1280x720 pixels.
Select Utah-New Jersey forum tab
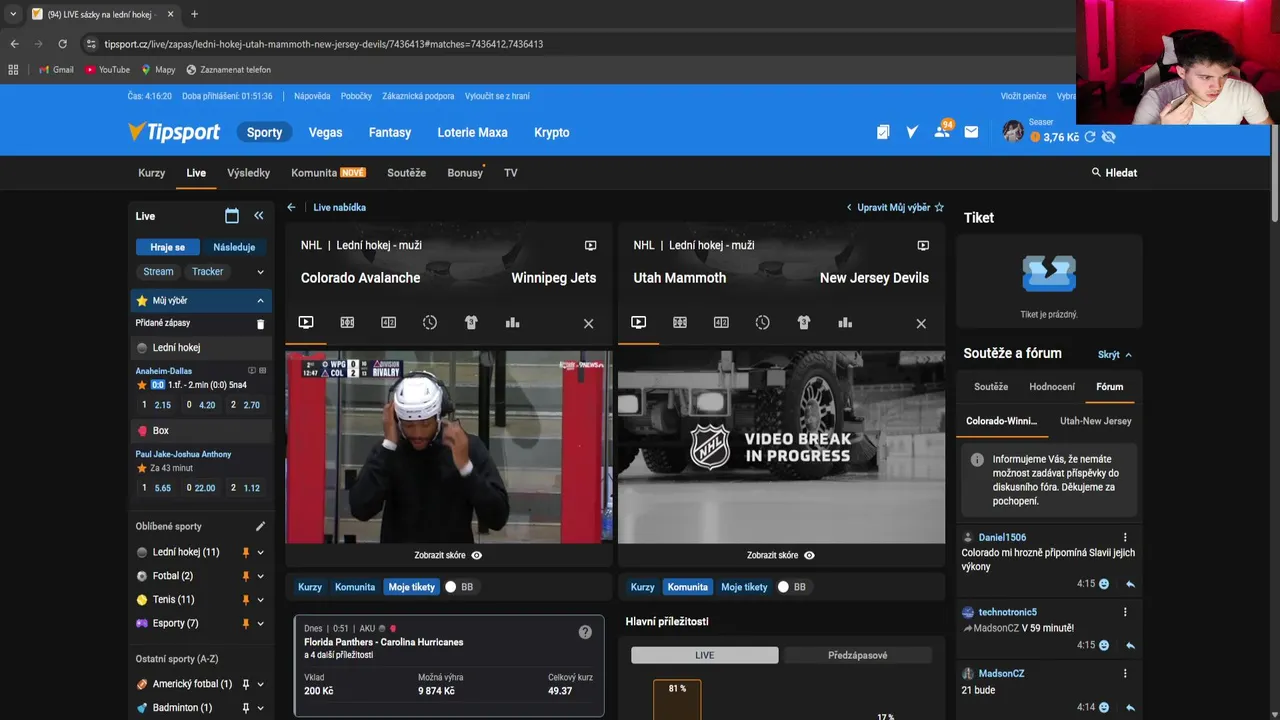point(1096,421)
